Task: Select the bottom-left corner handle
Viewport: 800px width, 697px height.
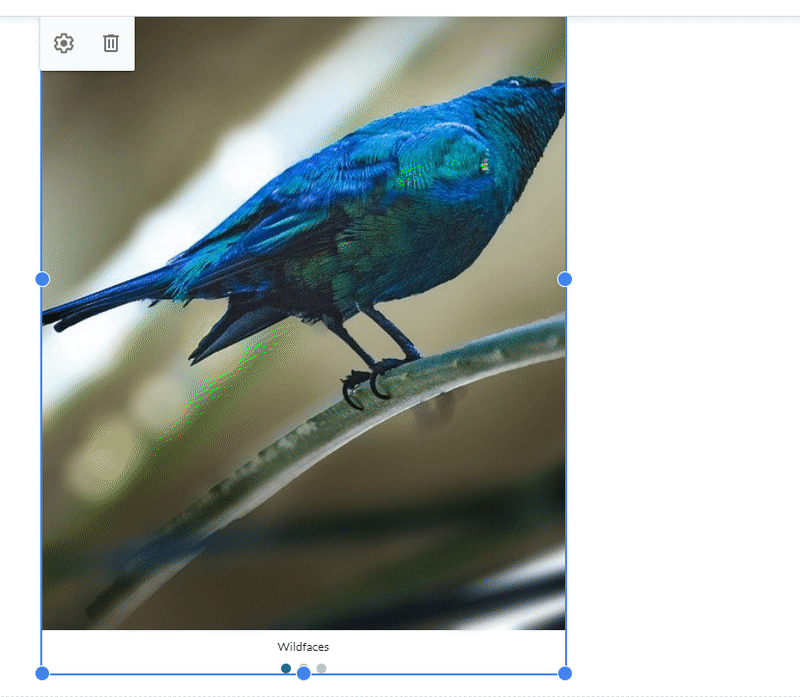Action: [x=42, y=674]
